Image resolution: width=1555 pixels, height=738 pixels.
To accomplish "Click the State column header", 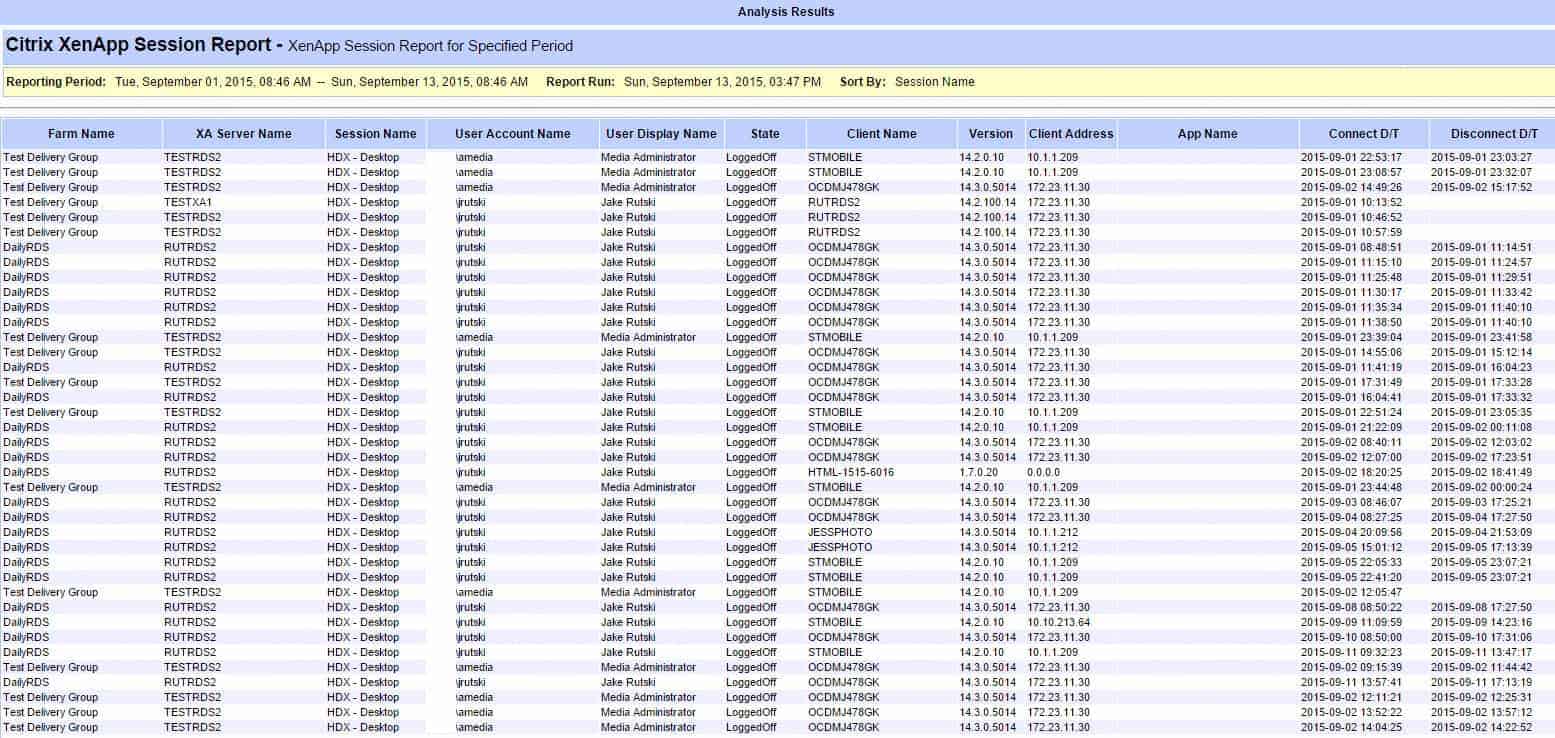I will (765, 134).
